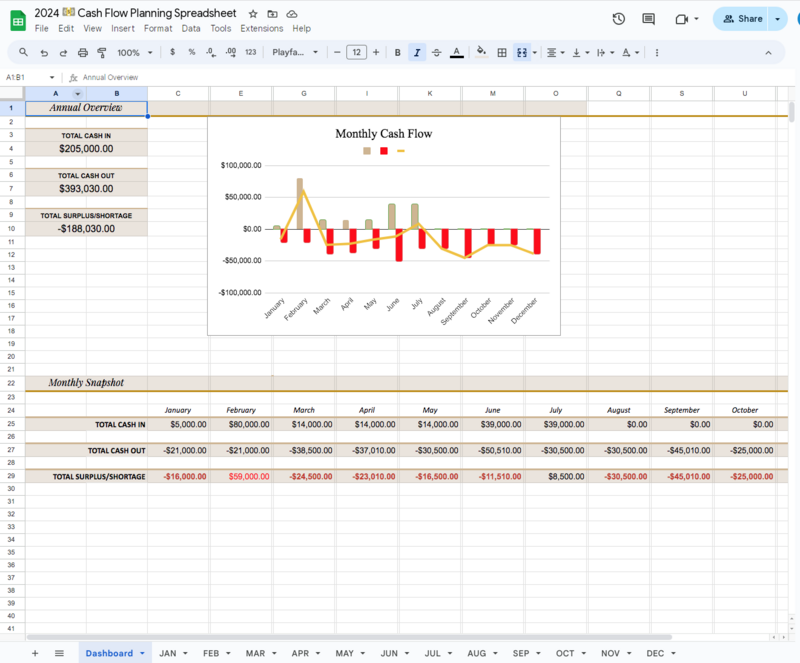Open the search menus magnifier icon
The height and width of the screenshot is (663, 800).
pos(23,52)
